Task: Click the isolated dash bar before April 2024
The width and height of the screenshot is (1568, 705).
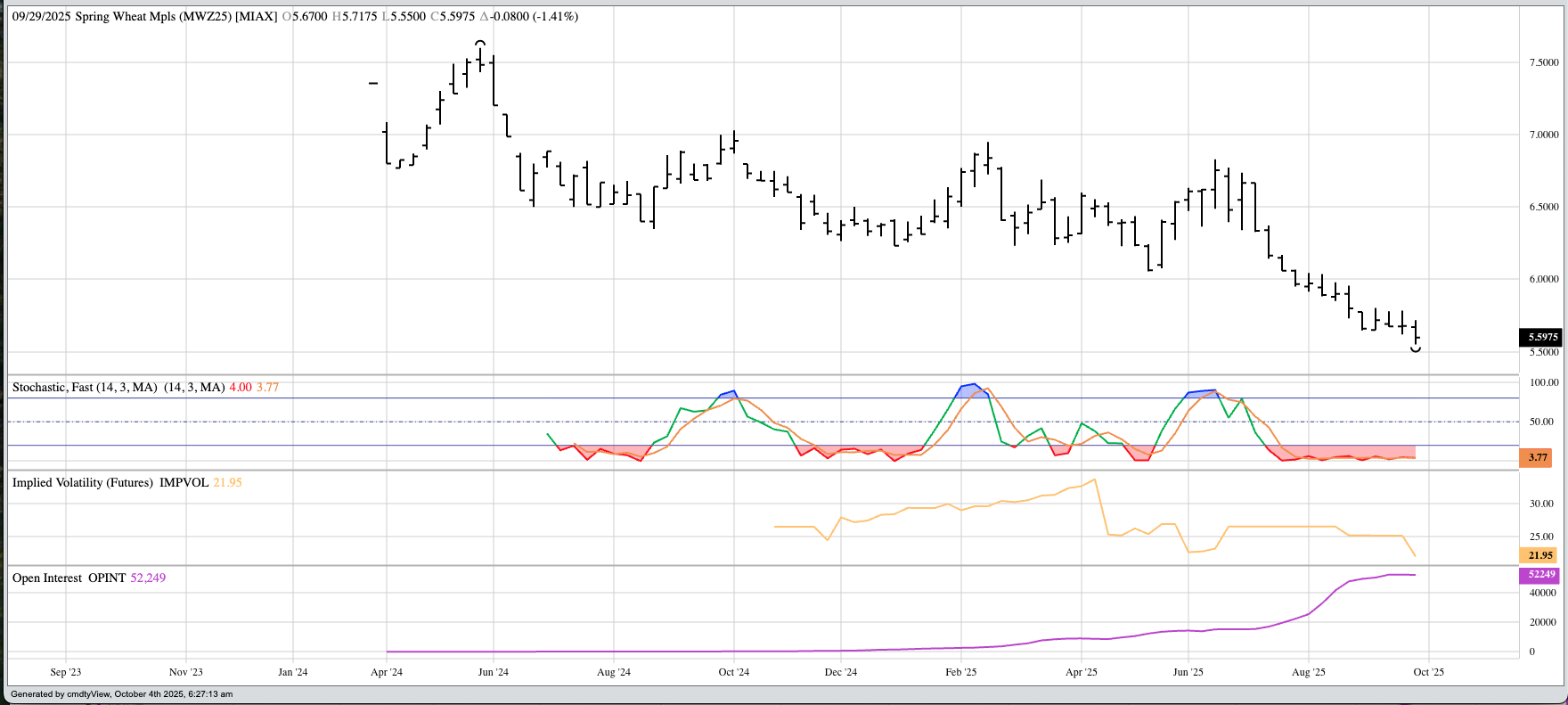Action: click(373, 83)
